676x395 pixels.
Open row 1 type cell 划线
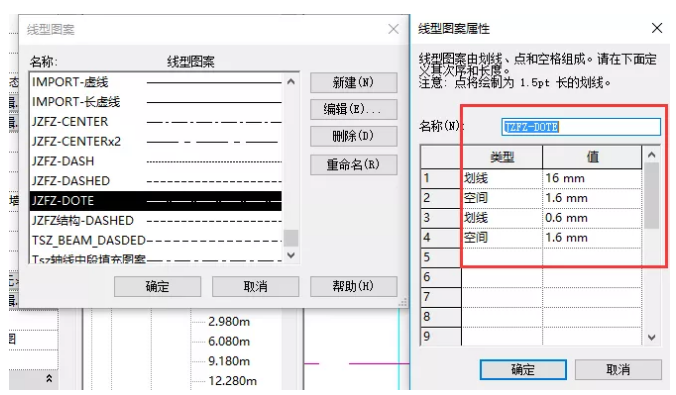click(x=502, y=178)
